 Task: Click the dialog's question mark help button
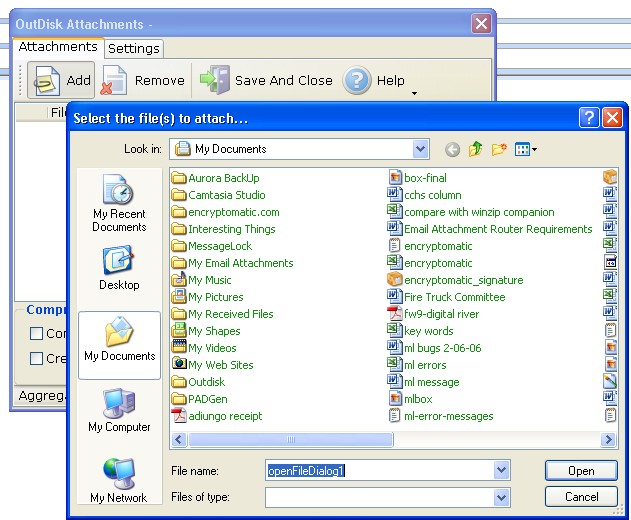coord(589,118)
